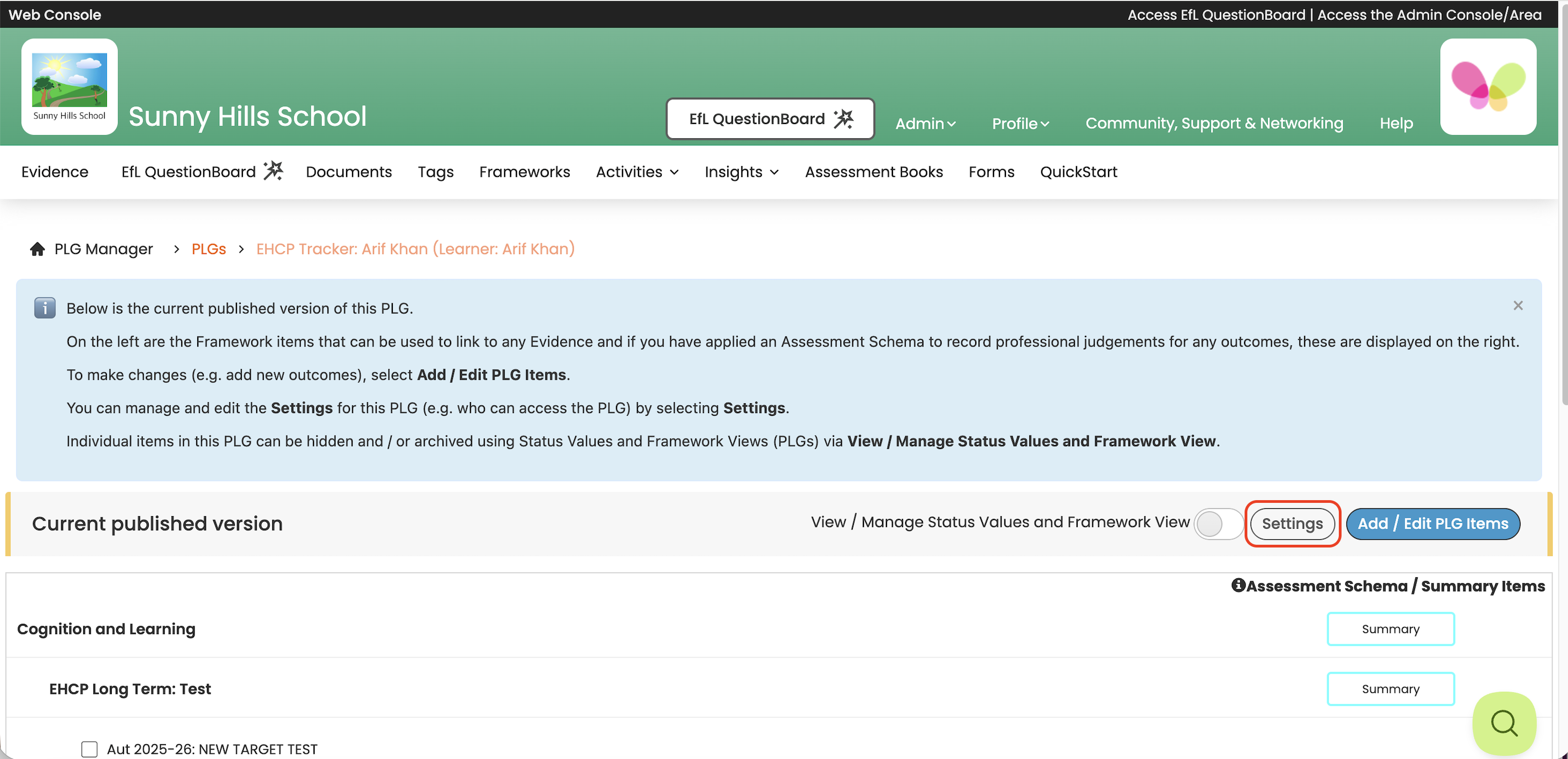Click the Sunny Hills School logo

click(69, 86)
